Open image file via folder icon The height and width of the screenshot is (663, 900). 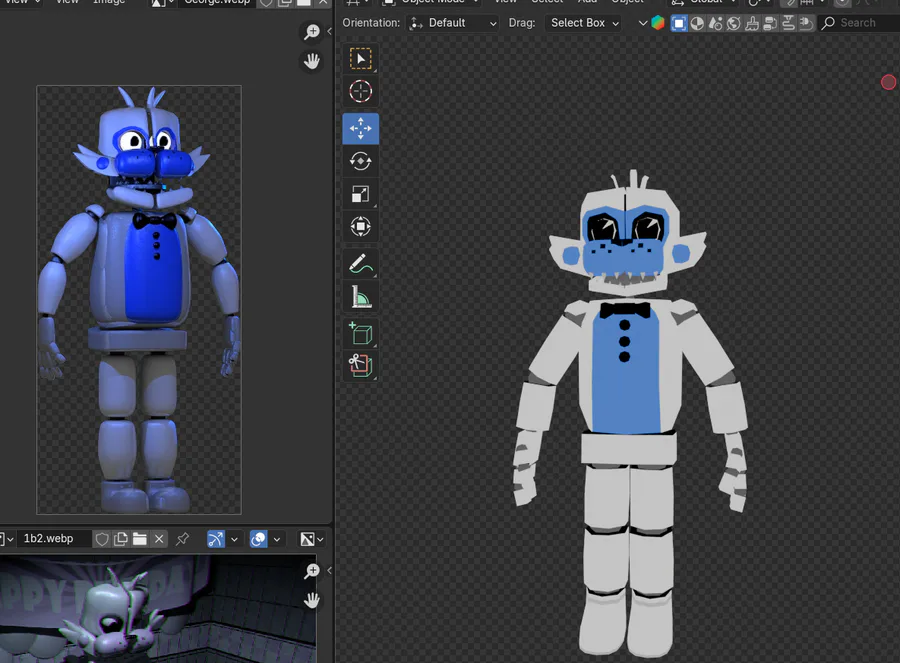(139, 539)
